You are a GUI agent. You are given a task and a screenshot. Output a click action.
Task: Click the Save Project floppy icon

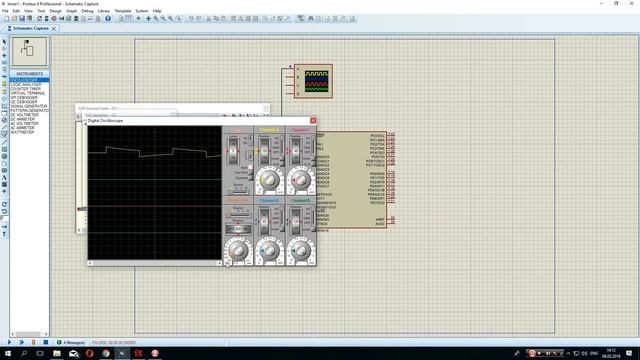click(22, 18)
